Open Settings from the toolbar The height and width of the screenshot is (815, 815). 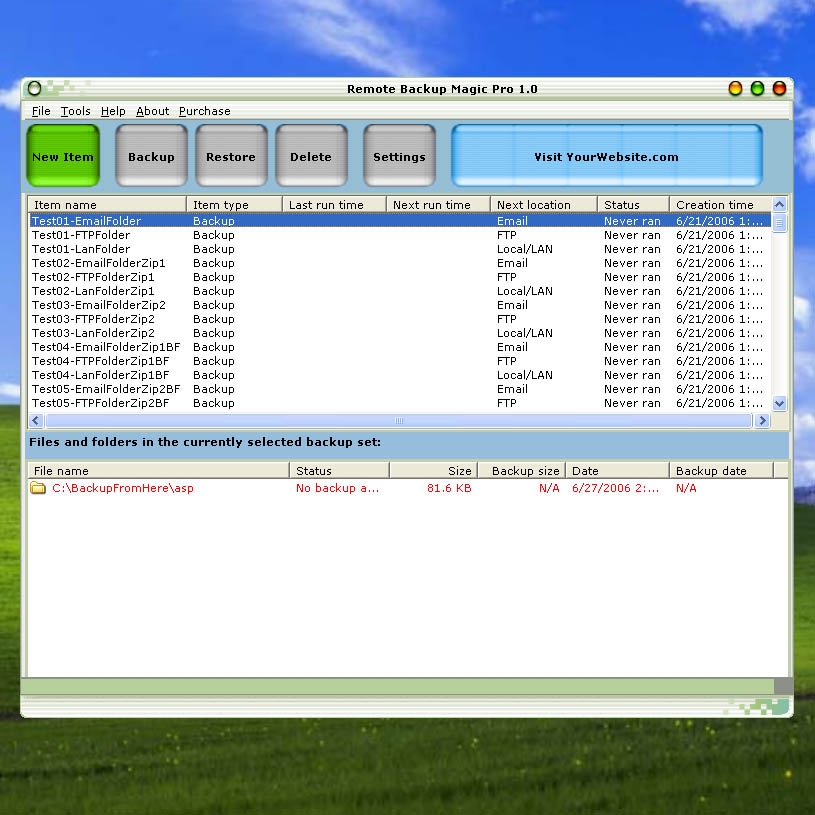[x=399, y=156]
